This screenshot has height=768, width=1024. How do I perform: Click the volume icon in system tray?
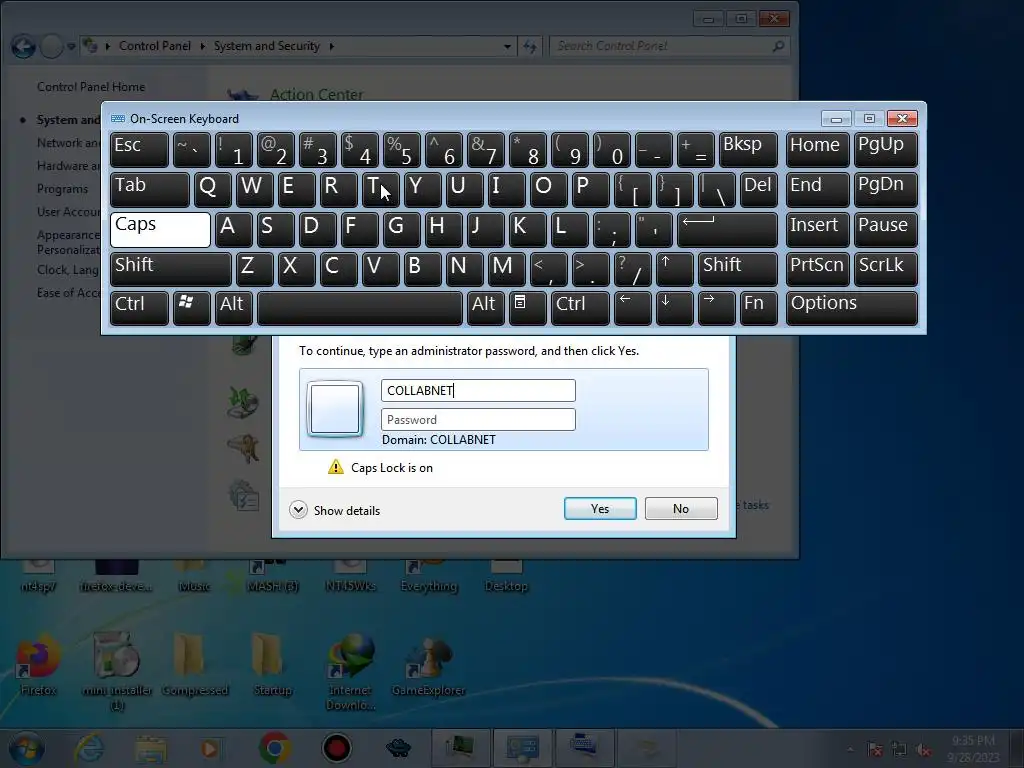point(923,750)
